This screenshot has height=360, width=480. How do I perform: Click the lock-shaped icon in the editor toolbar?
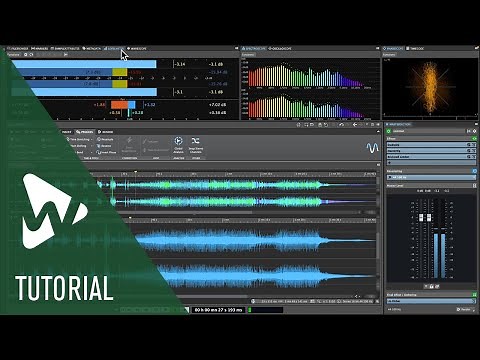320,125
